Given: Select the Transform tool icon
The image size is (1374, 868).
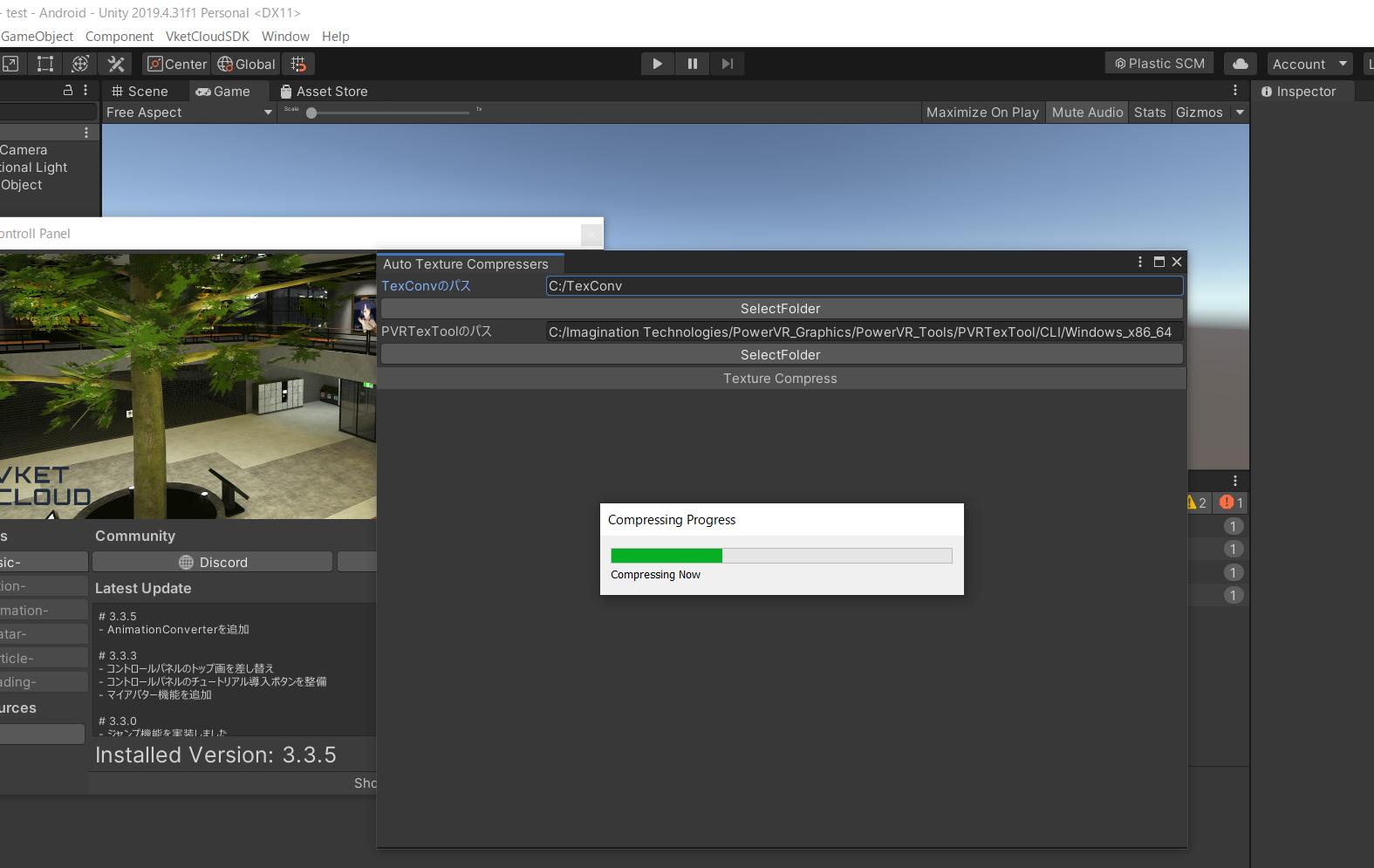Looking at the screenshot, I should [x=80, y=64].
